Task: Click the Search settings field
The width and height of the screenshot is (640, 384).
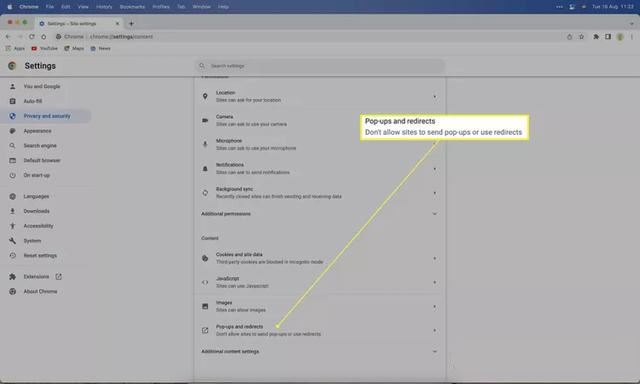Action: [x=320, y=66]
